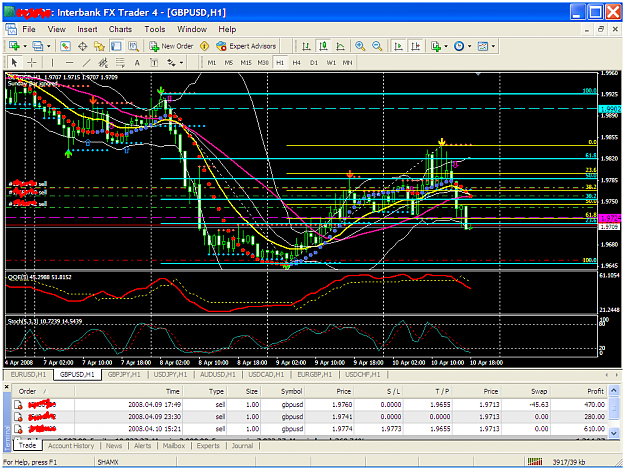Click the Indicators add icon
This screenshot has height=470, width=625.
[436, 46]
